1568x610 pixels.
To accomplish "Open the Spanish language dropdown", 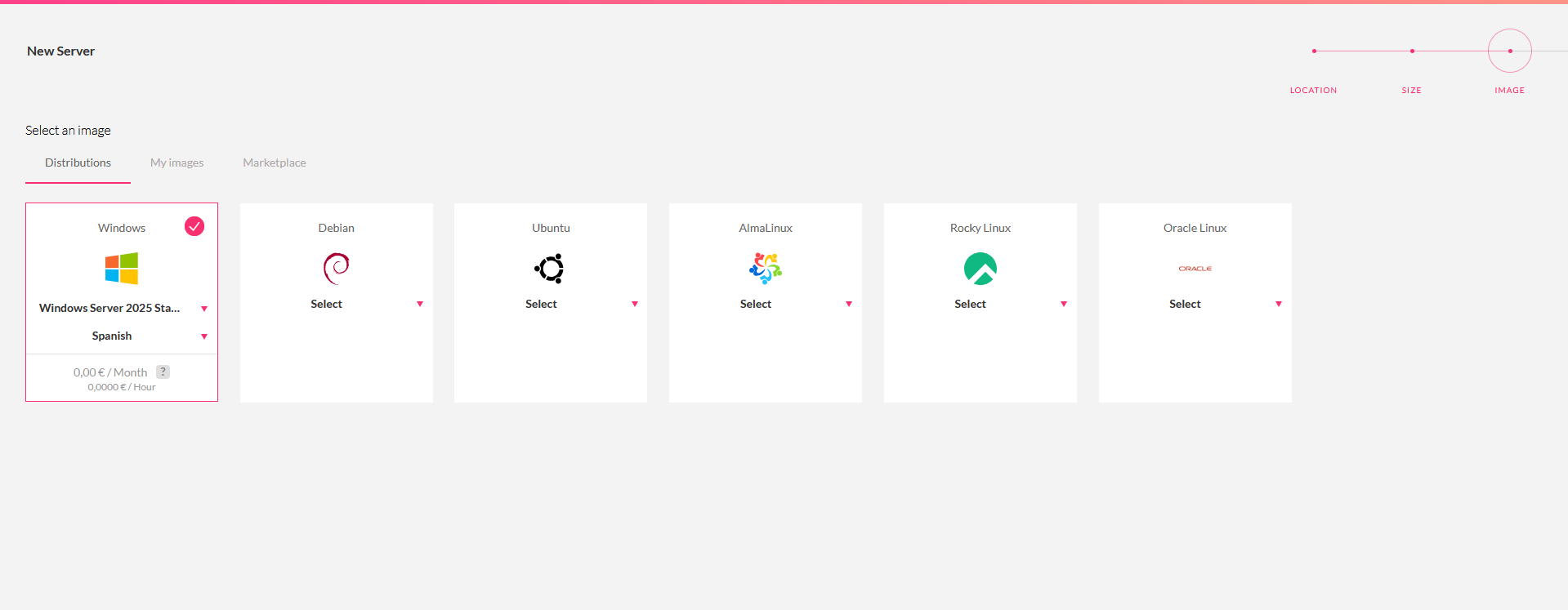I will coord(122,336).
